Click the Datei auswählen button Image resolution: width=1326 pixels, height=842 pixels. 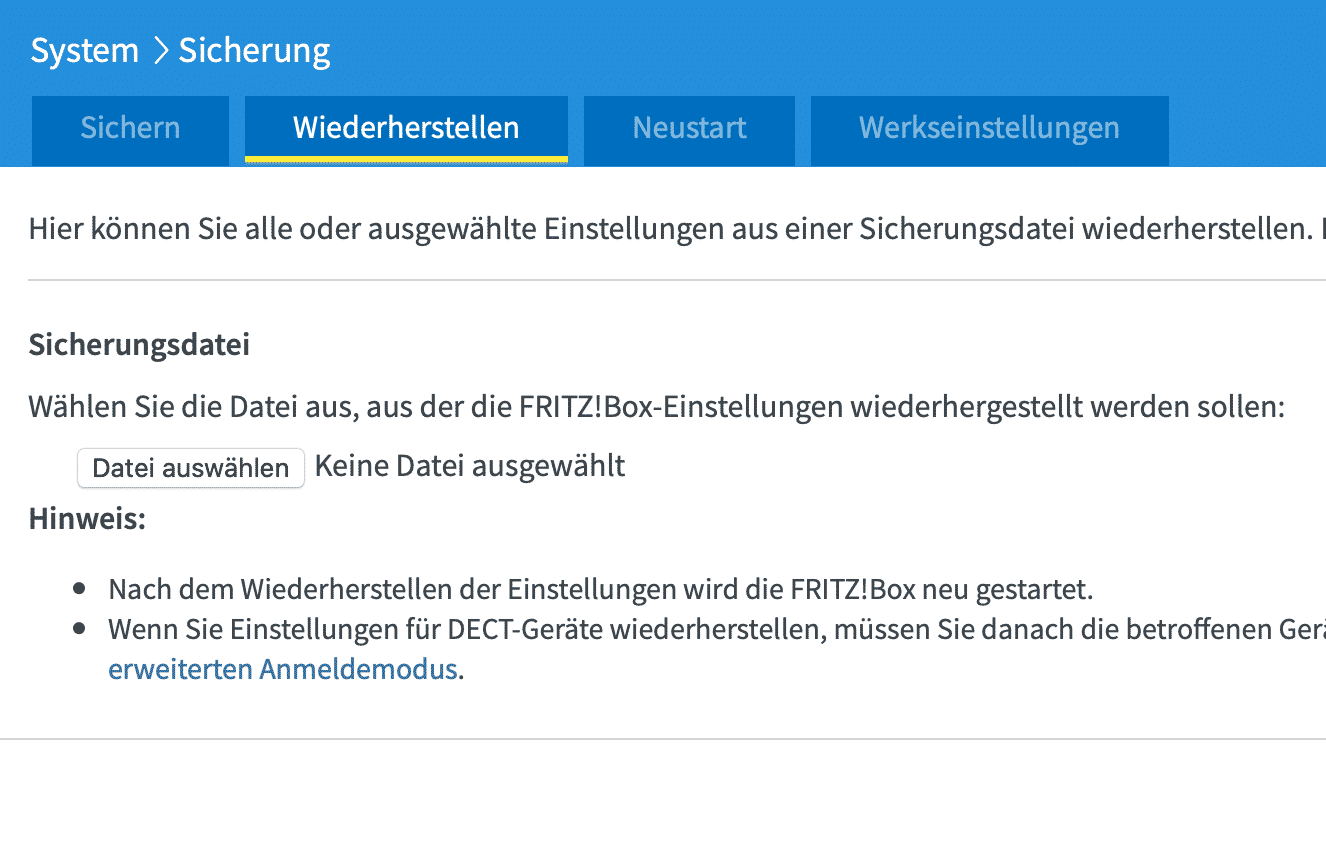(191, 468)
